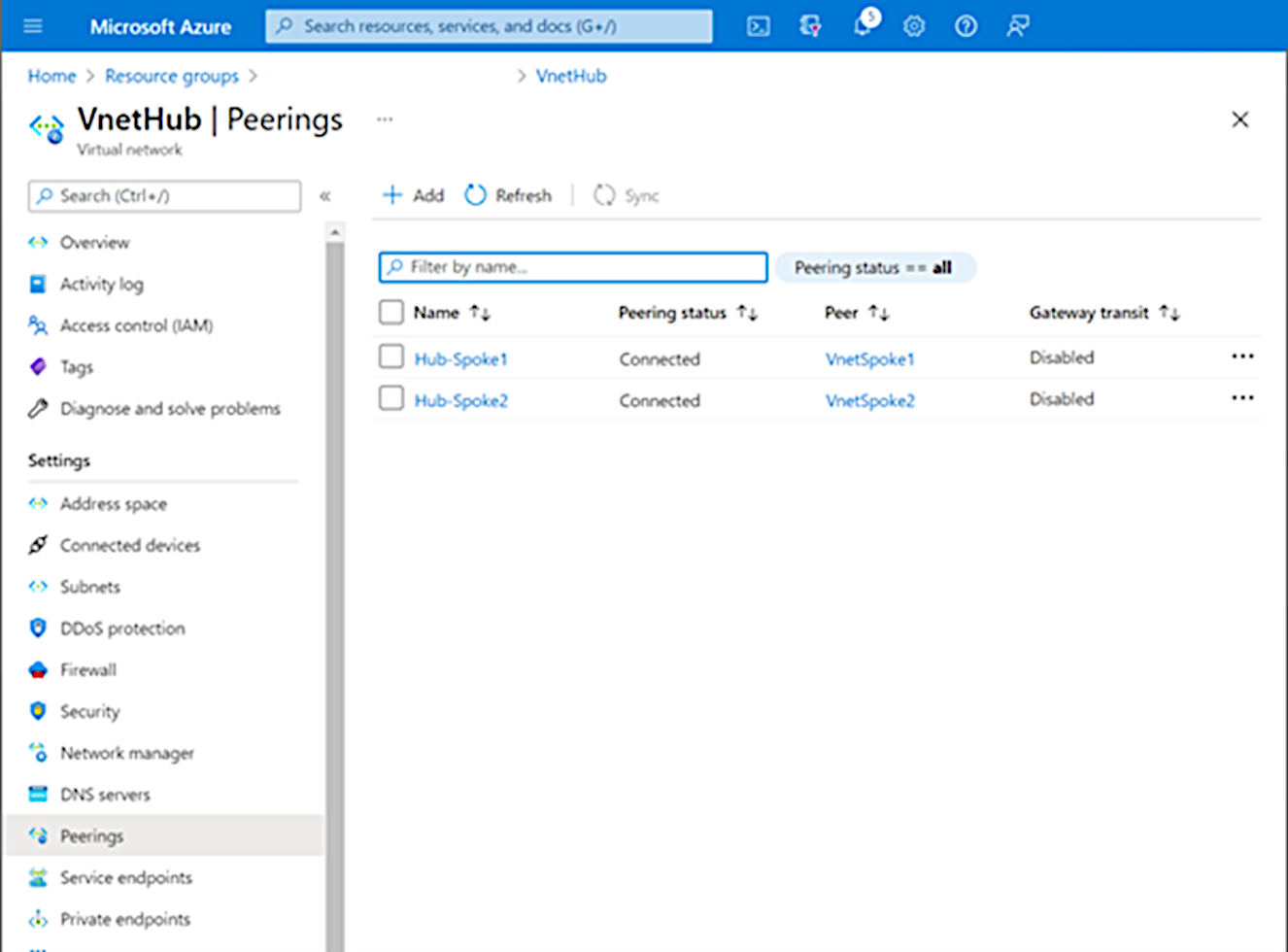Viewport: 1288px width, 952px height.
Task: Launch Cloud Shell from the top bar
Action: tap(759, 26)
